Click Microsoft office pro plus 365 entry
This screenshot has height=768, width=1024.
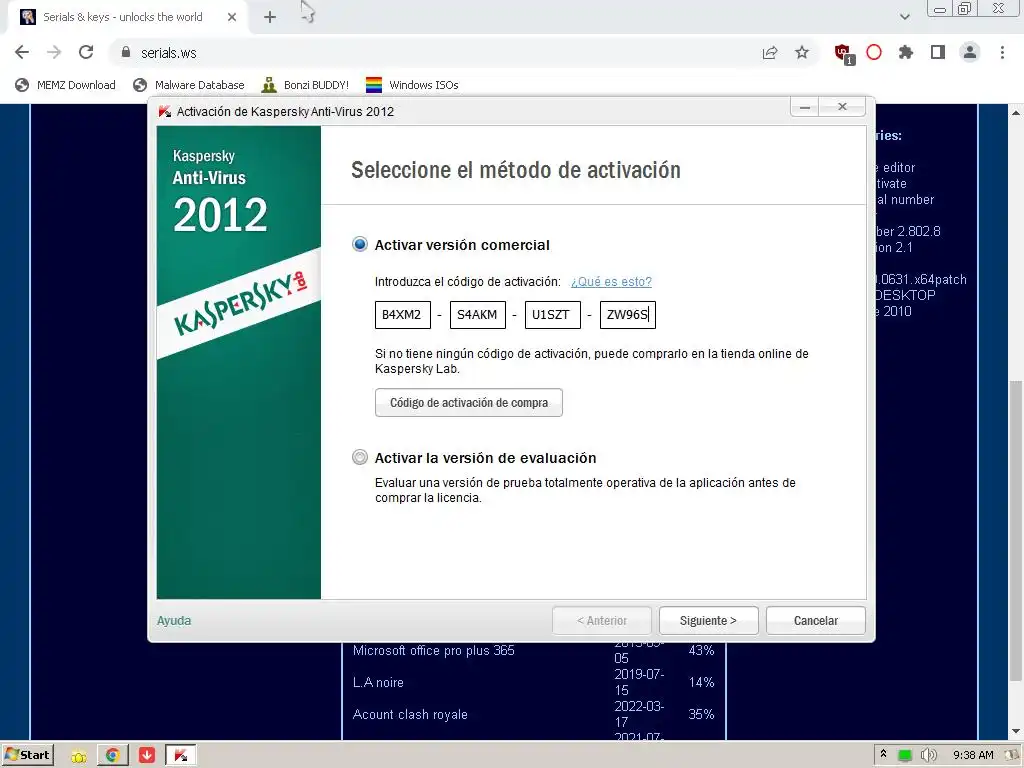tap(434, 650)
